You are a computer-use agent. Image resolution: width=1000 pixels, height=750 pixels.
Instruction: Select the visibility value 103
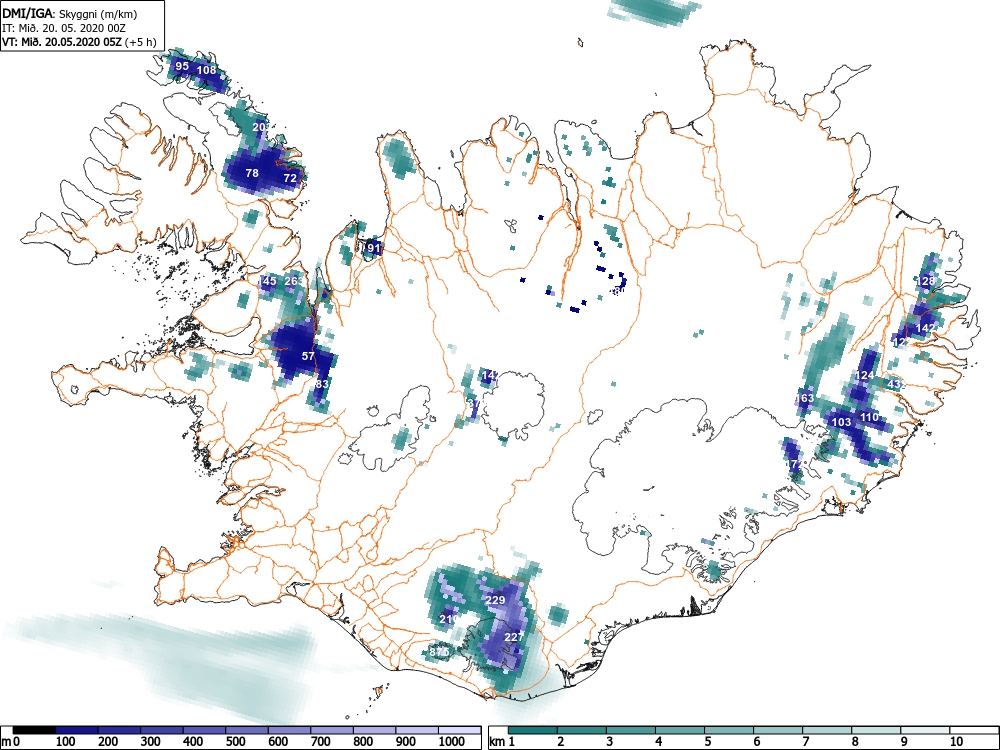coord(841,422)
